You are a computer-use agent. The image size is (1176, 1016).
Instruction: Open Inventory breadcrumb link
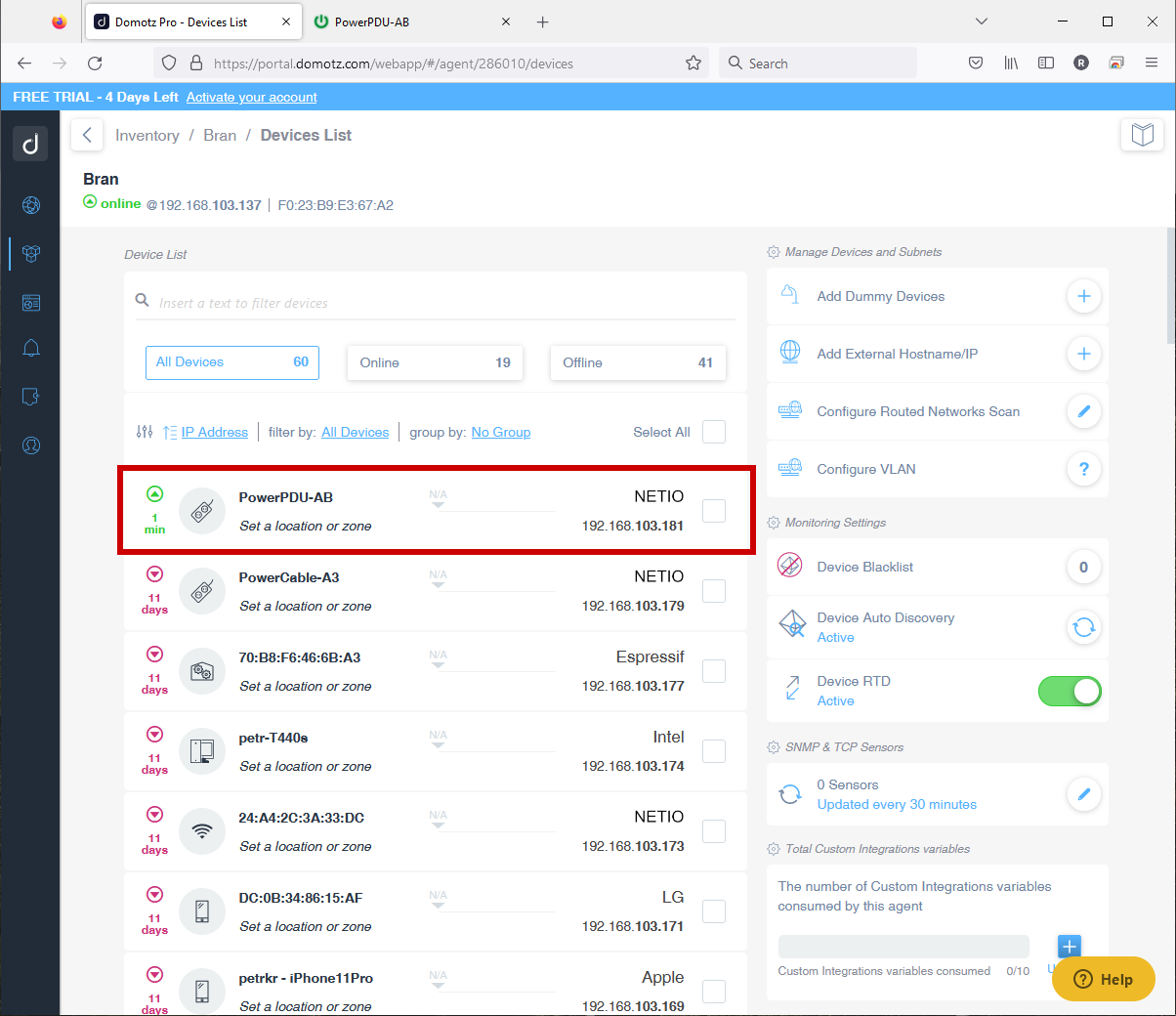[x=147, y=135]
